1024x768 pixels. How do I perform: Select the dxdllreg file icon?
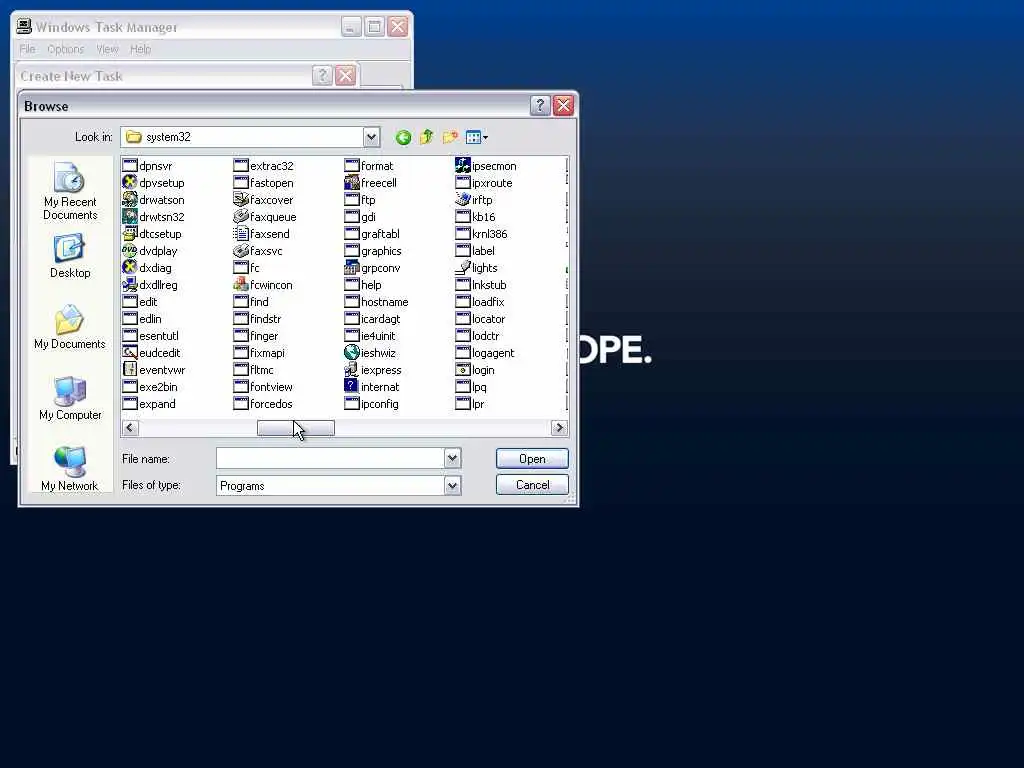click(130, 285)
